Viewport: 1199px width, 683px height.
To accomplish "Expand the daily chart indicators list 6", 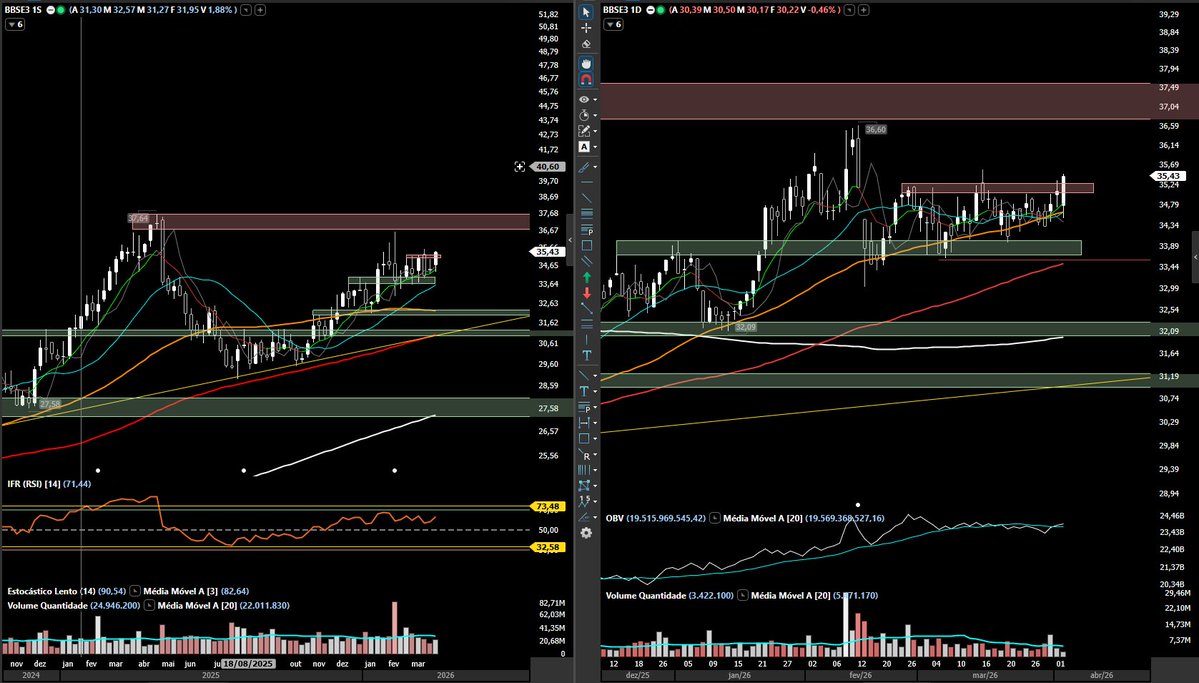I will [613, 24].
